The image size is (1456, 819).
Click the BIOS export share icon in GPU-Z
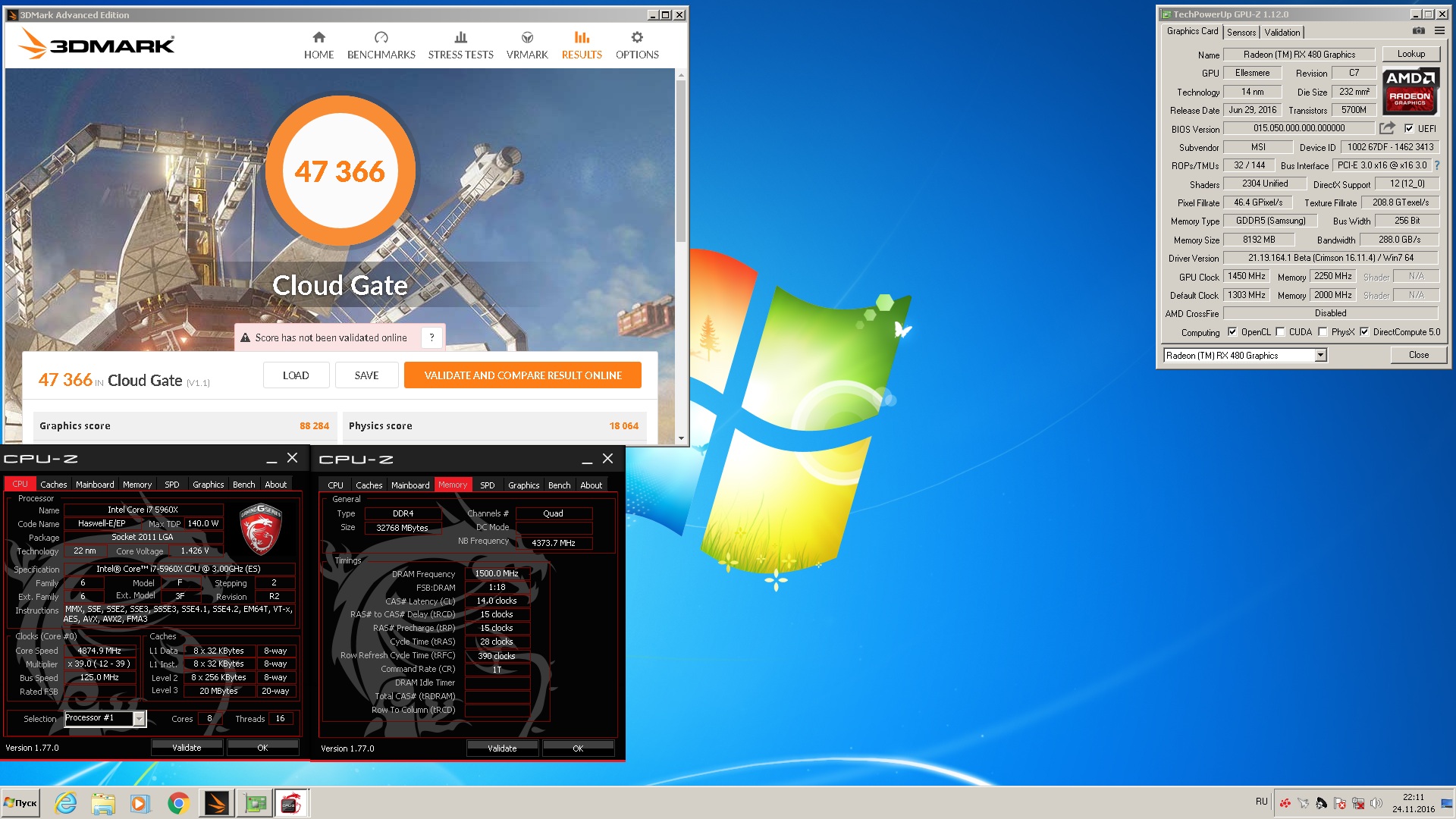(x=1387, y=128)
